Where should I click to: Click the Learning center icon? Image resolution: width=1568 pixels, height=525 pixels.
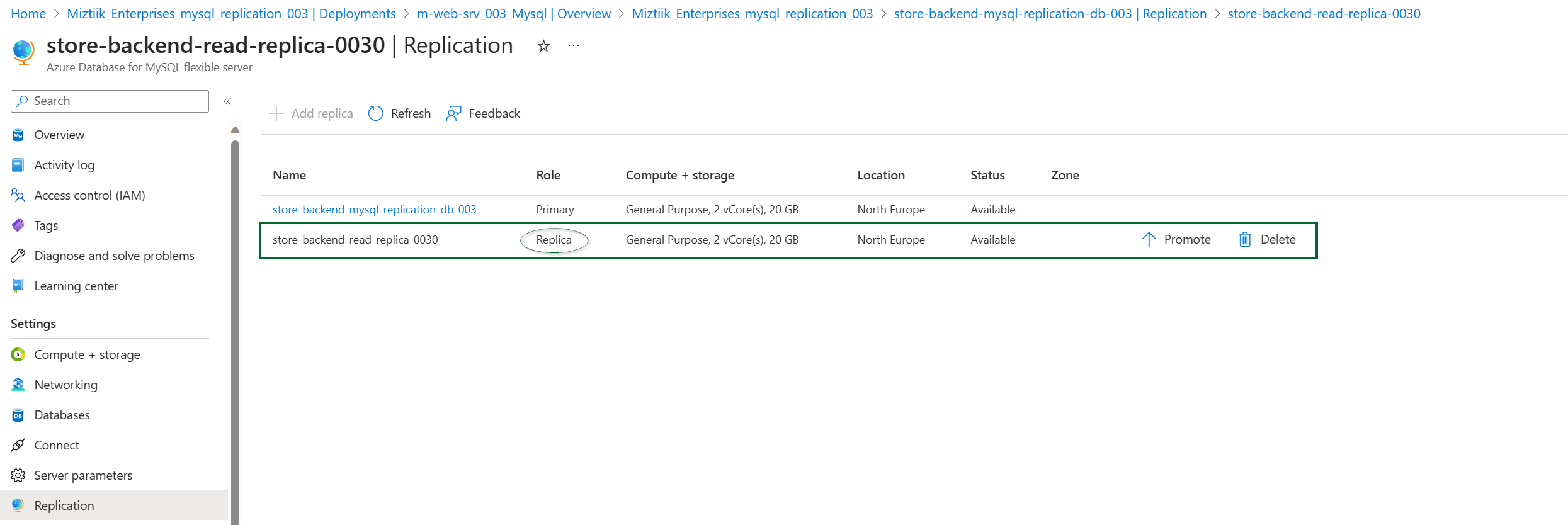pos(18,286)
